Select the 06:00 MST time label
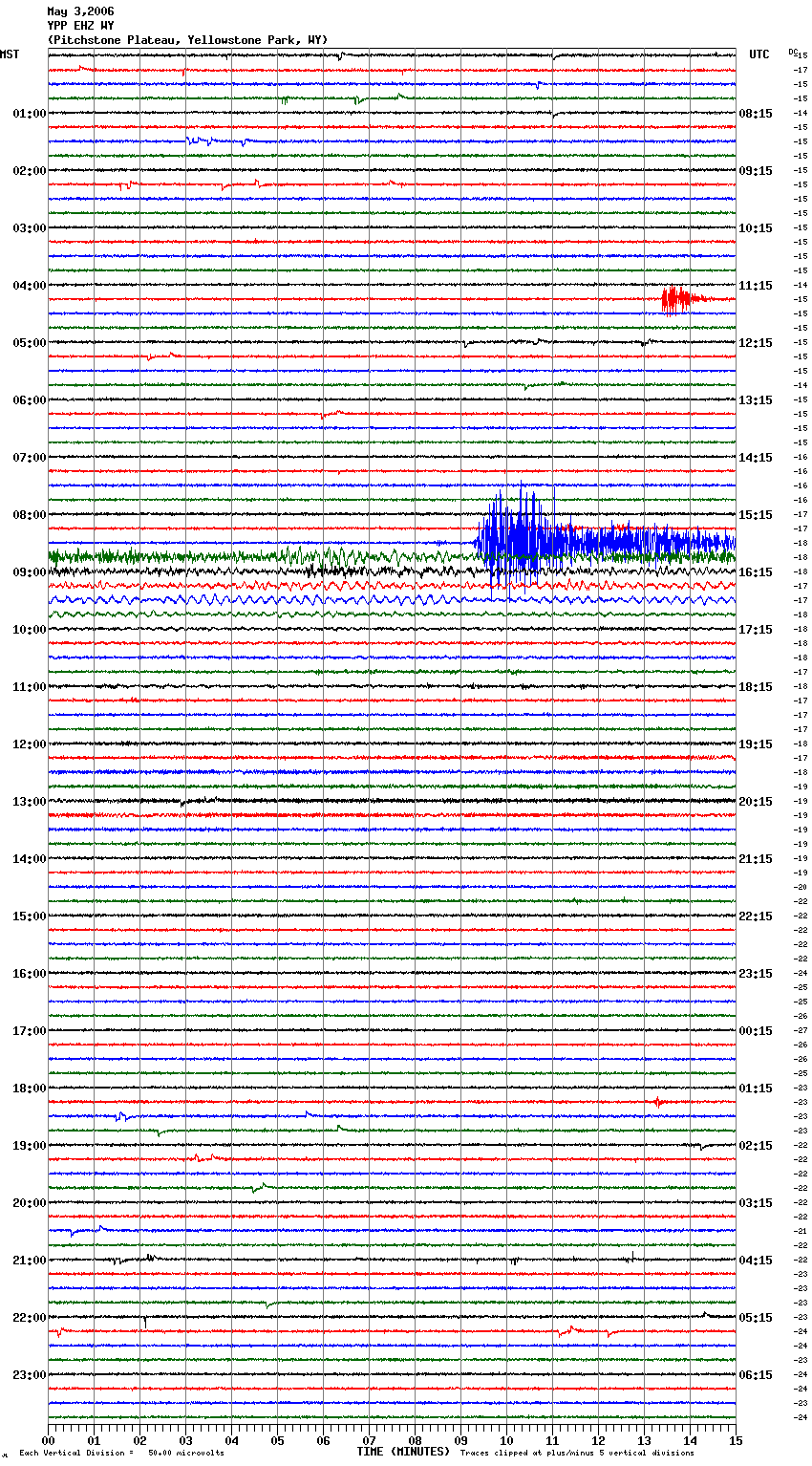The height and width of the screenshot is (1466, 812). (30, 400)
